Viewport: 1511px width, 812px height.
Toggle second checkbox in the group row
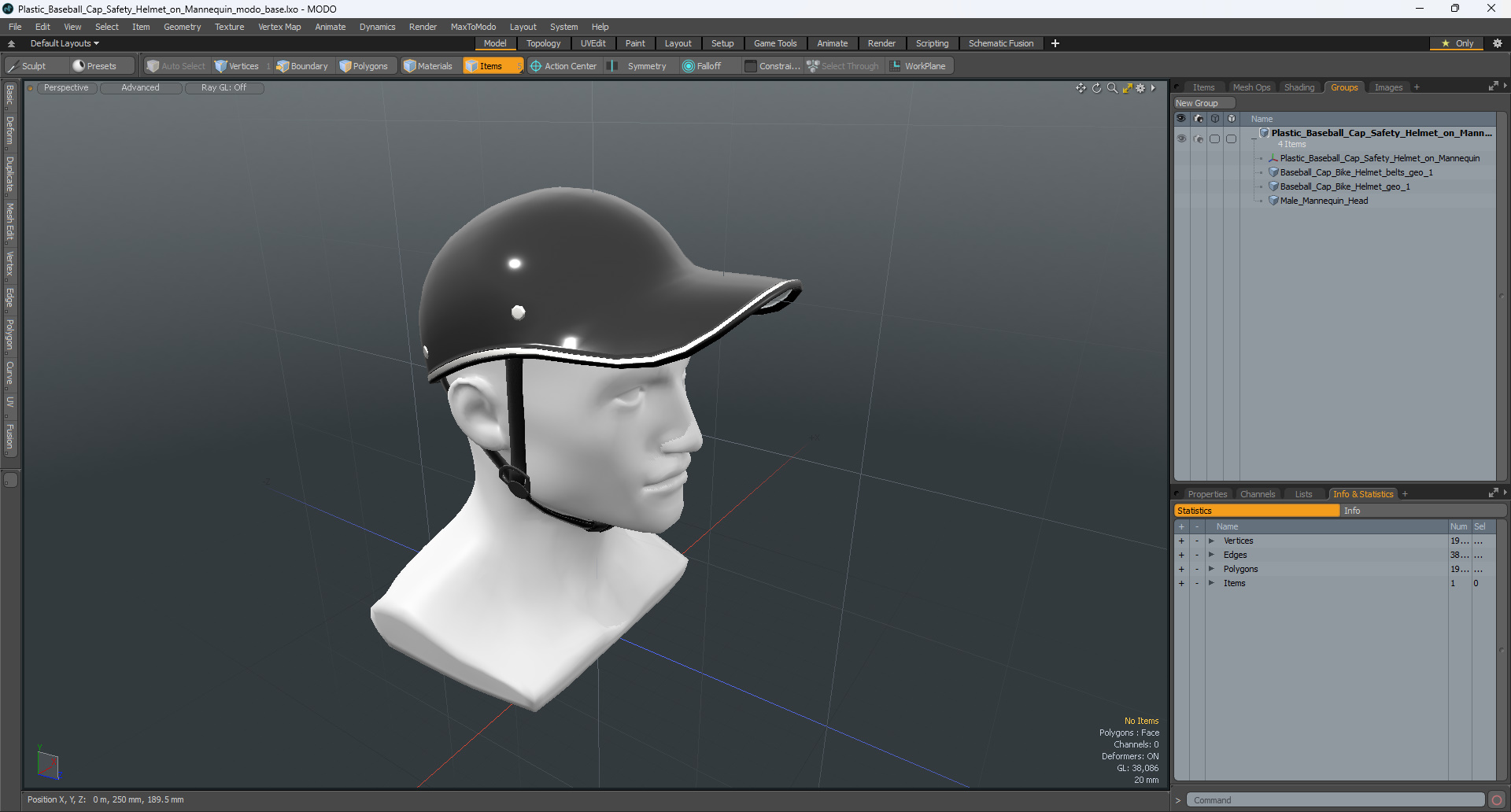pyautogui.click(x=1232, y=138)
